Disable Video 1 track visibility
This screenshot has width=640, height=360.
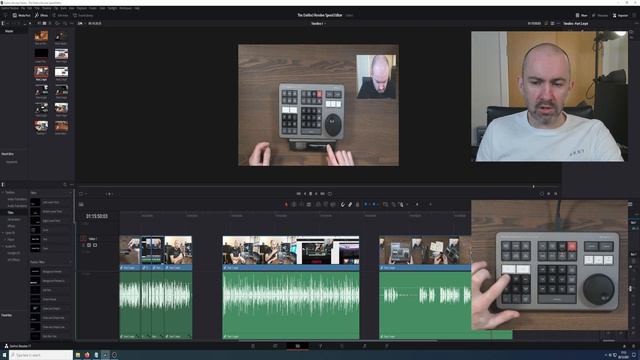pos(95,245)
